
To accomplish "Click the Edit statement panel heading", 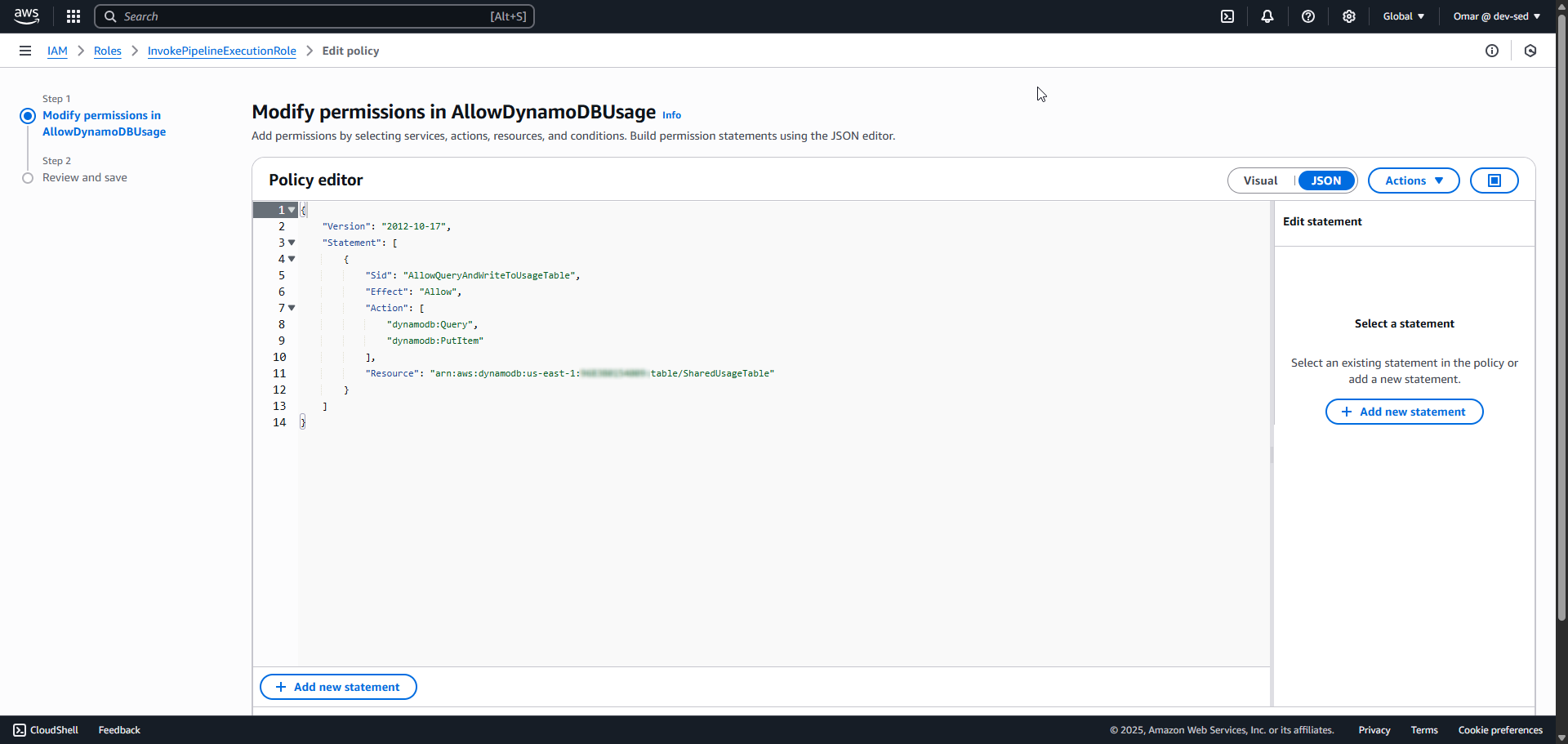I will tap(1322, 221).
